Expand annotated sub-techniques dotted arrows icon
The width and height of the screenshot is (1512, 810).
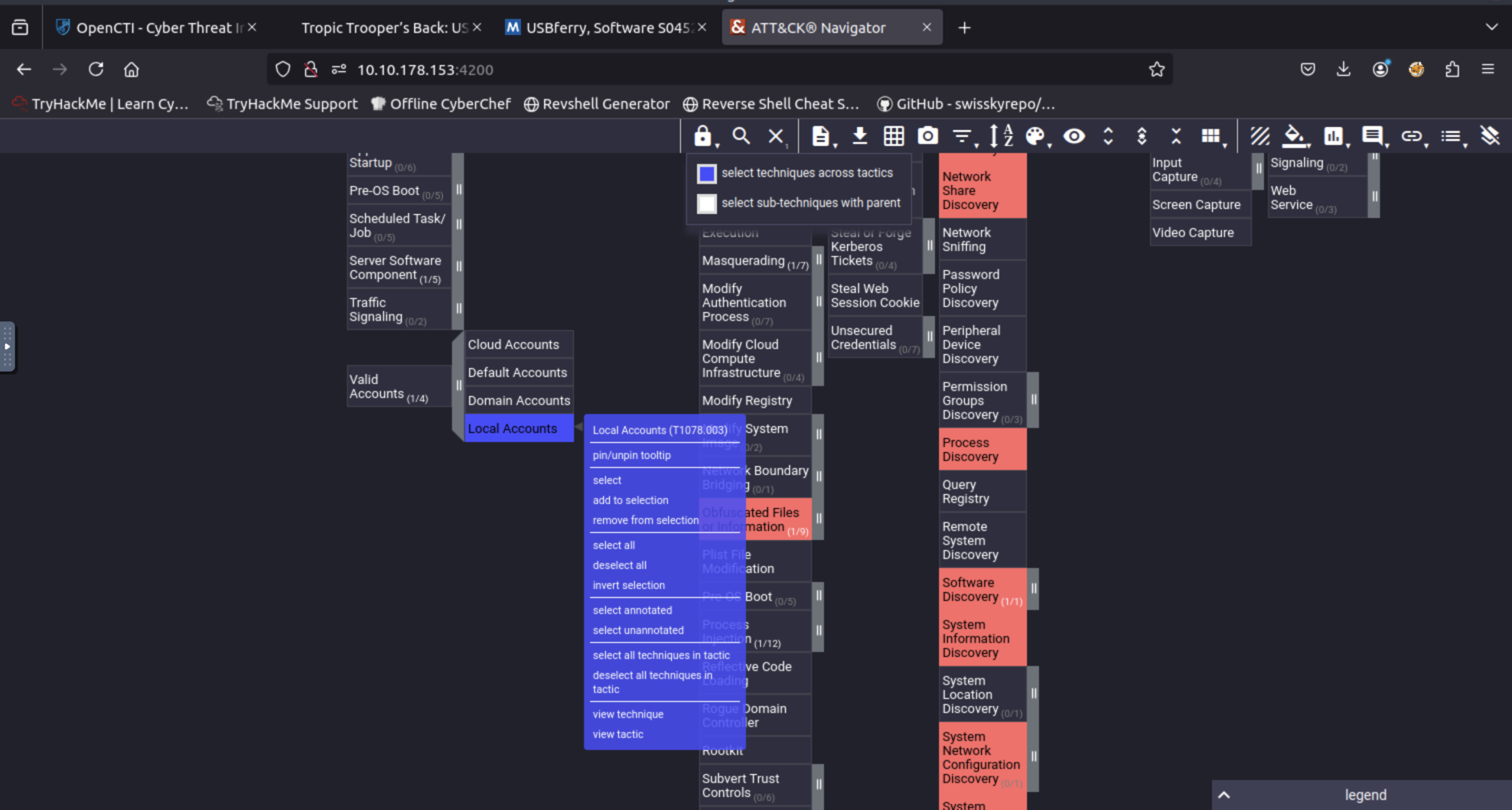pos(1142,136)
